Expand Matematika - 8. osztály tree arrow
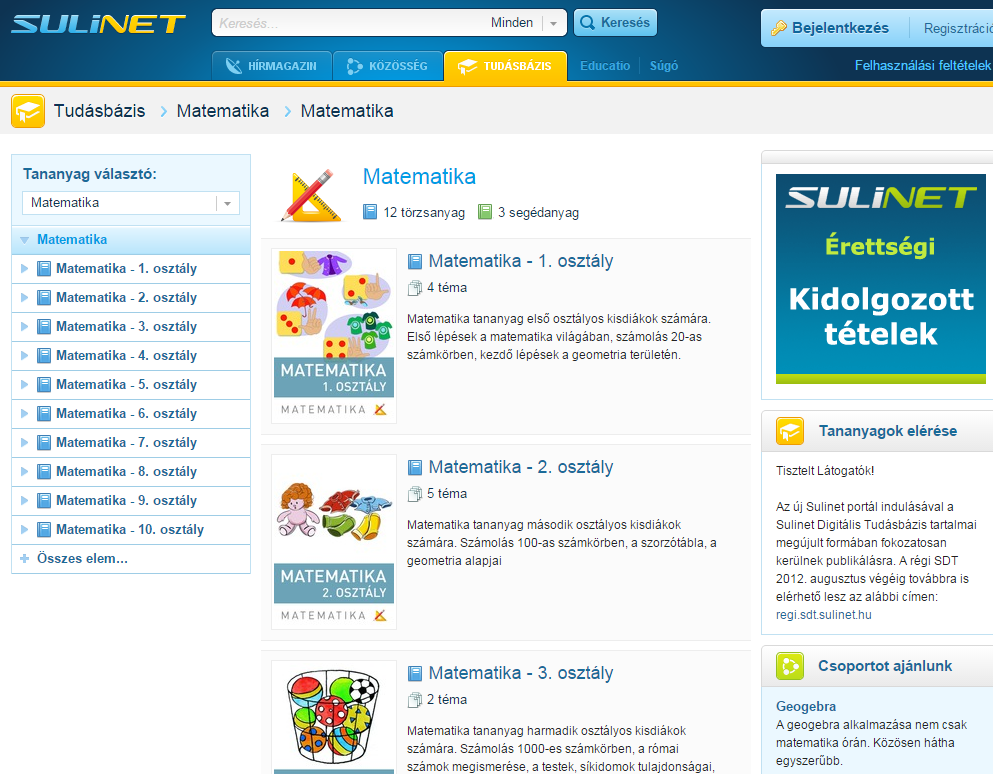Viewport: 993px width, 774px height. pos(25,472)
